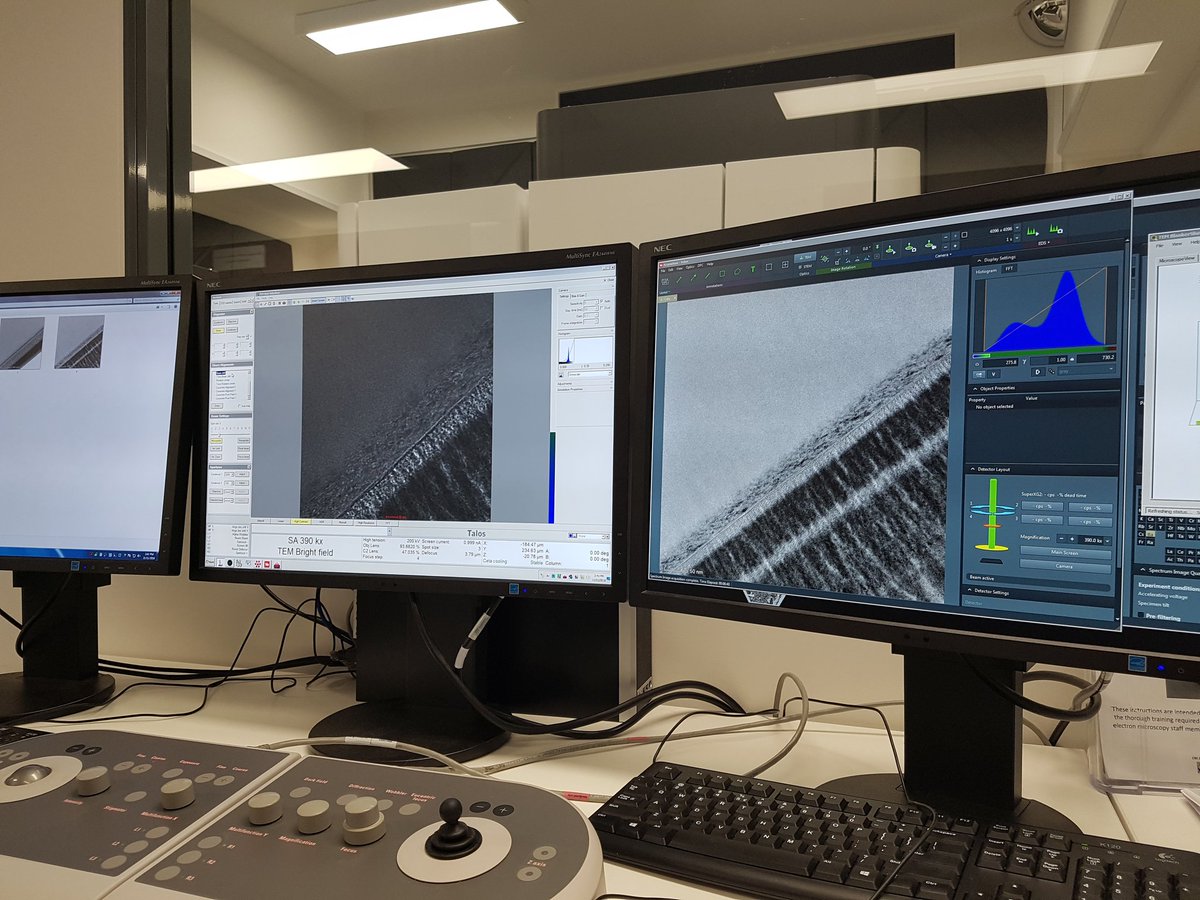Tick the Pre-filtering checkbox in the rightmost window
The height and width of the screenshot is (900, 1200).
(x=1141, y=615)
